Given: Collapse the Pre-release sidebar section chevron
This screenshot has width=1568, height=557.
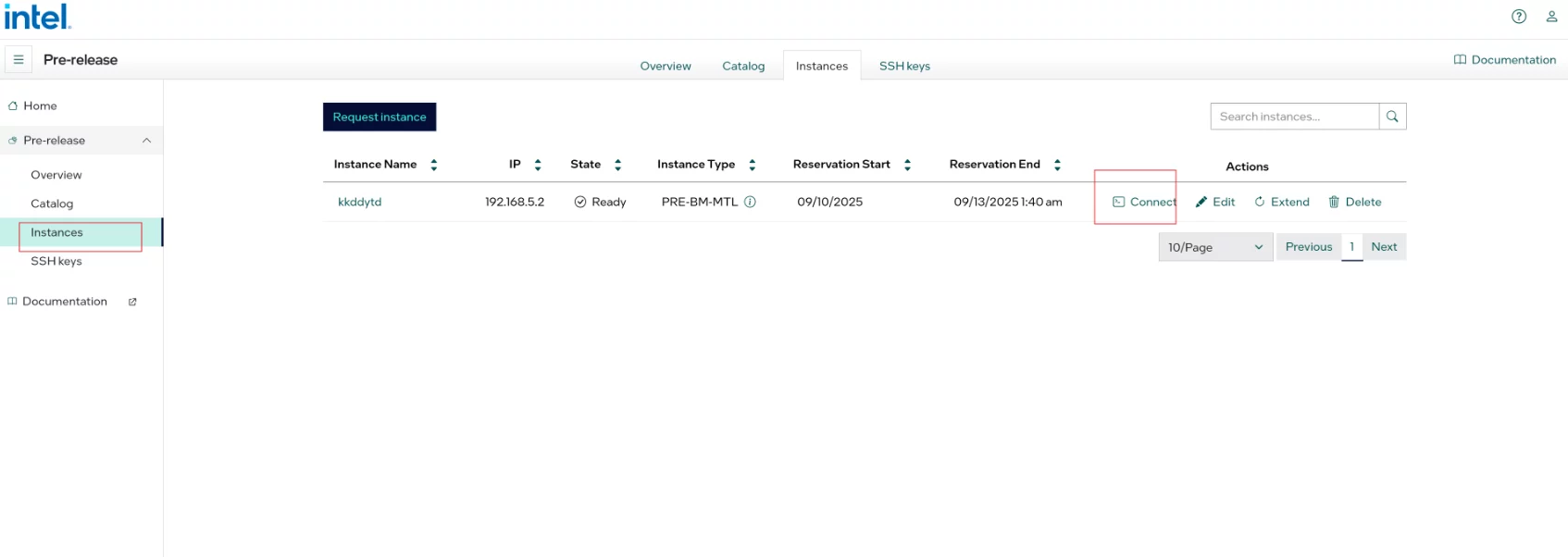Looking at the screenshot, I should [x=146, y=141].
